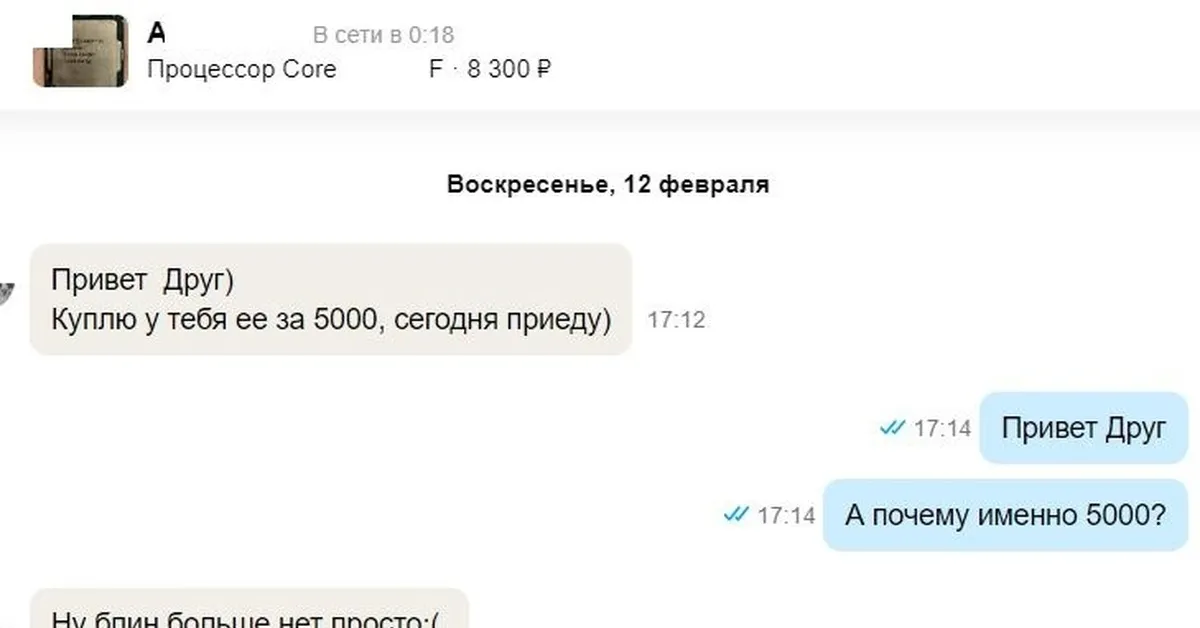Select the 'Куплю у тебя ее за 5000' message
Screen dimensions: 1200x628
[331, 299]
